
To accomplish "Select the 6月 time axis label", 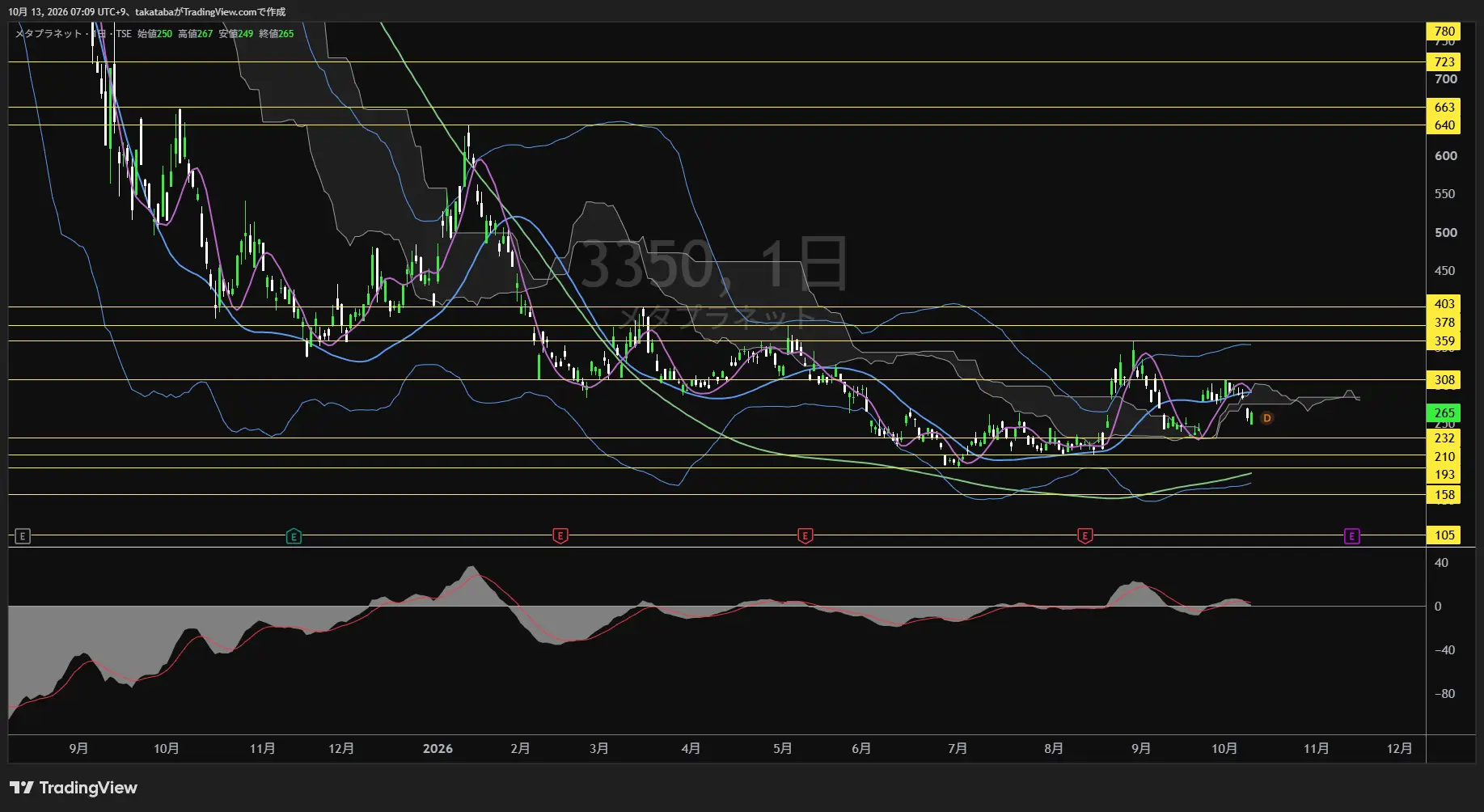I will tap(861, 749).
